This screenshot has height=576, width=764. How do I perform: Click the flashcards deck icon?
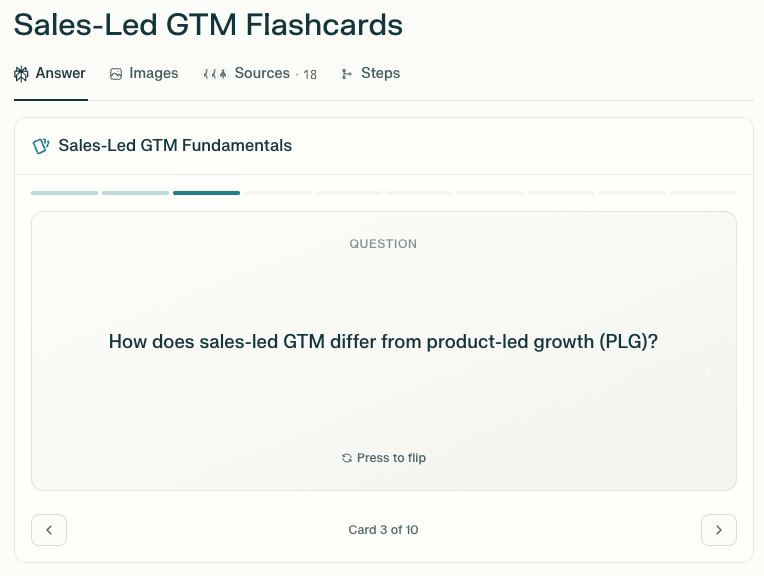tap(41, 146)
